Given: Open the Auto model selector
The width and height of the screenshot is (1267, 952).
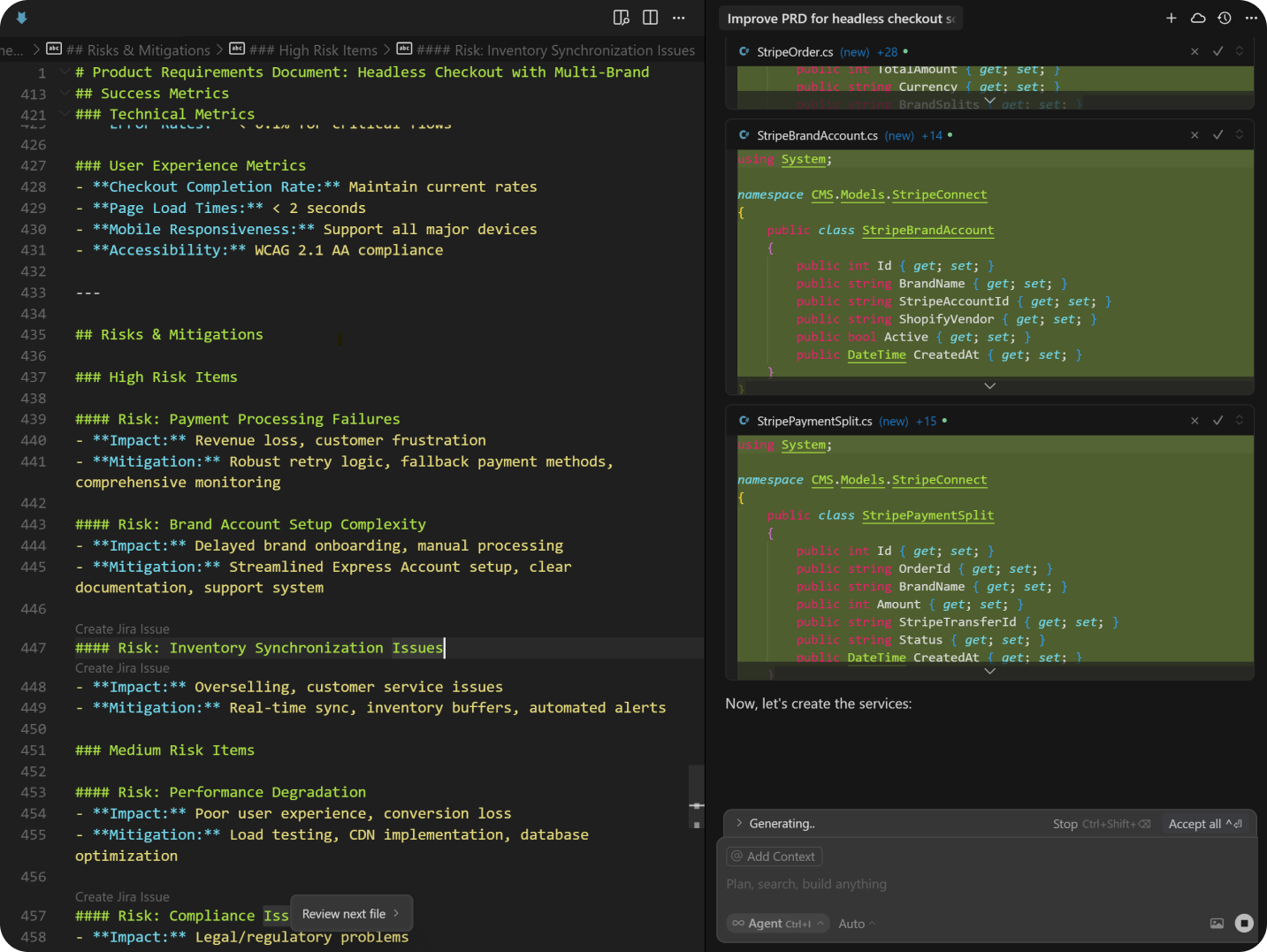Looking at the screenshot, I should [856, 924].
